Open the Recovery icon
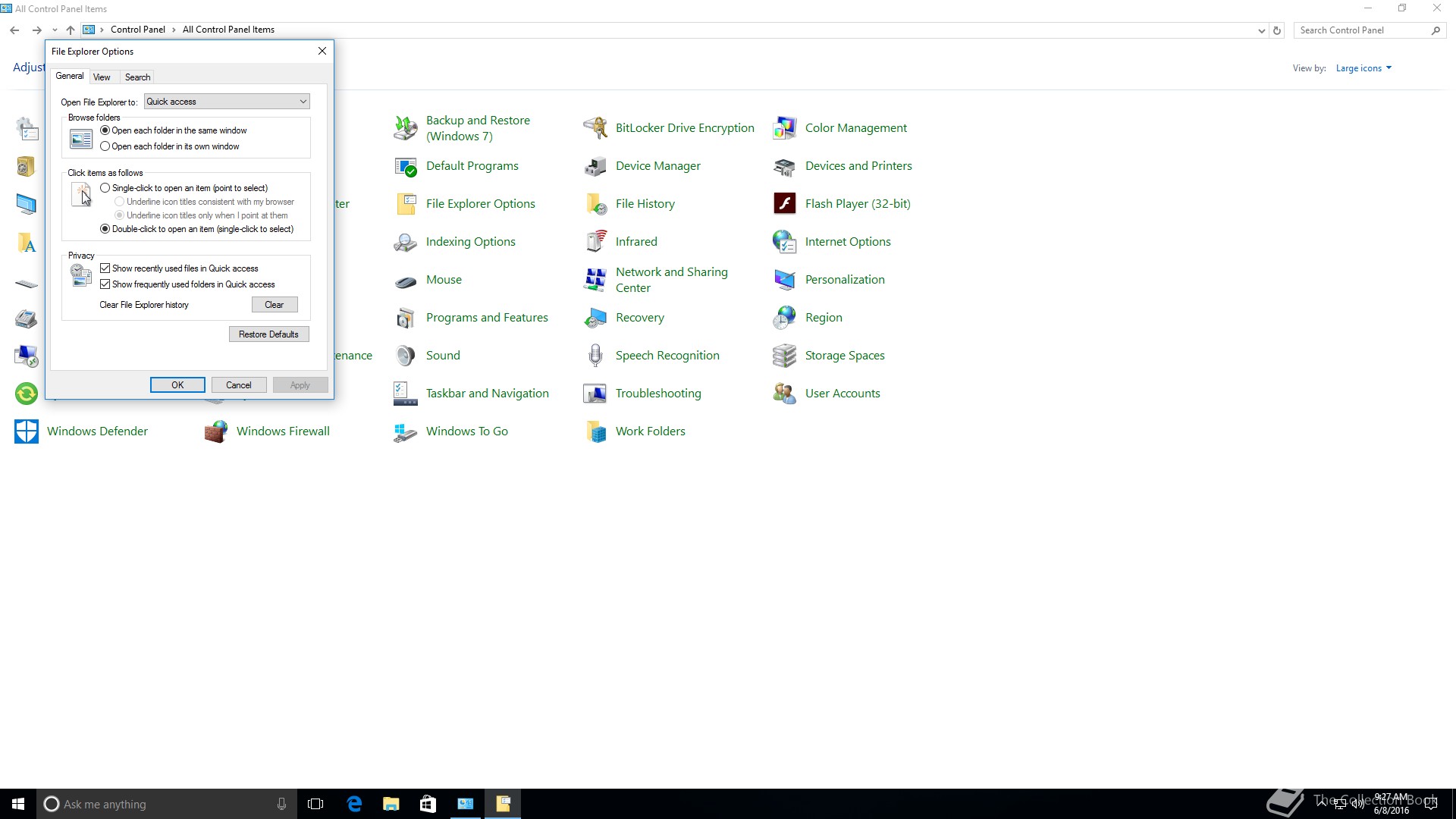 [x=595, y=318]
